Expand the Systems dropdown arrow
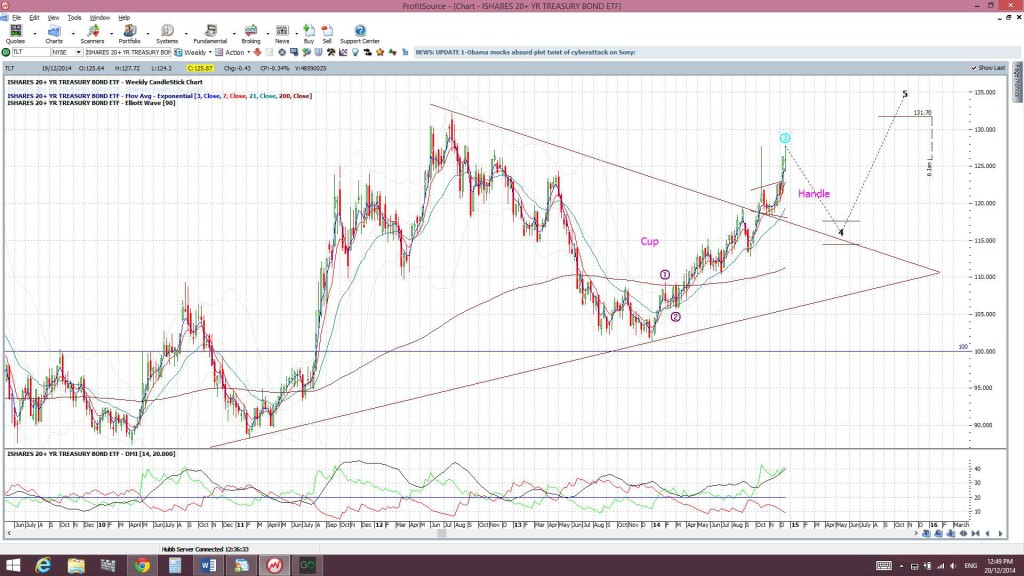The image size is (1024, 576). point(186,34)
